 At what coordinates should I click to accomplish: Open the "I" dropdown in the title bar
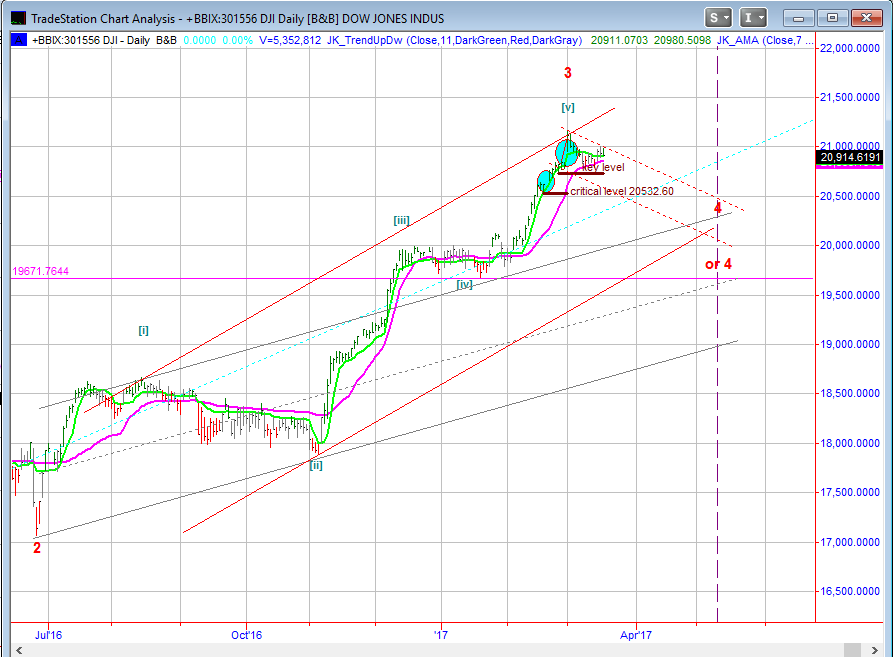752,18
